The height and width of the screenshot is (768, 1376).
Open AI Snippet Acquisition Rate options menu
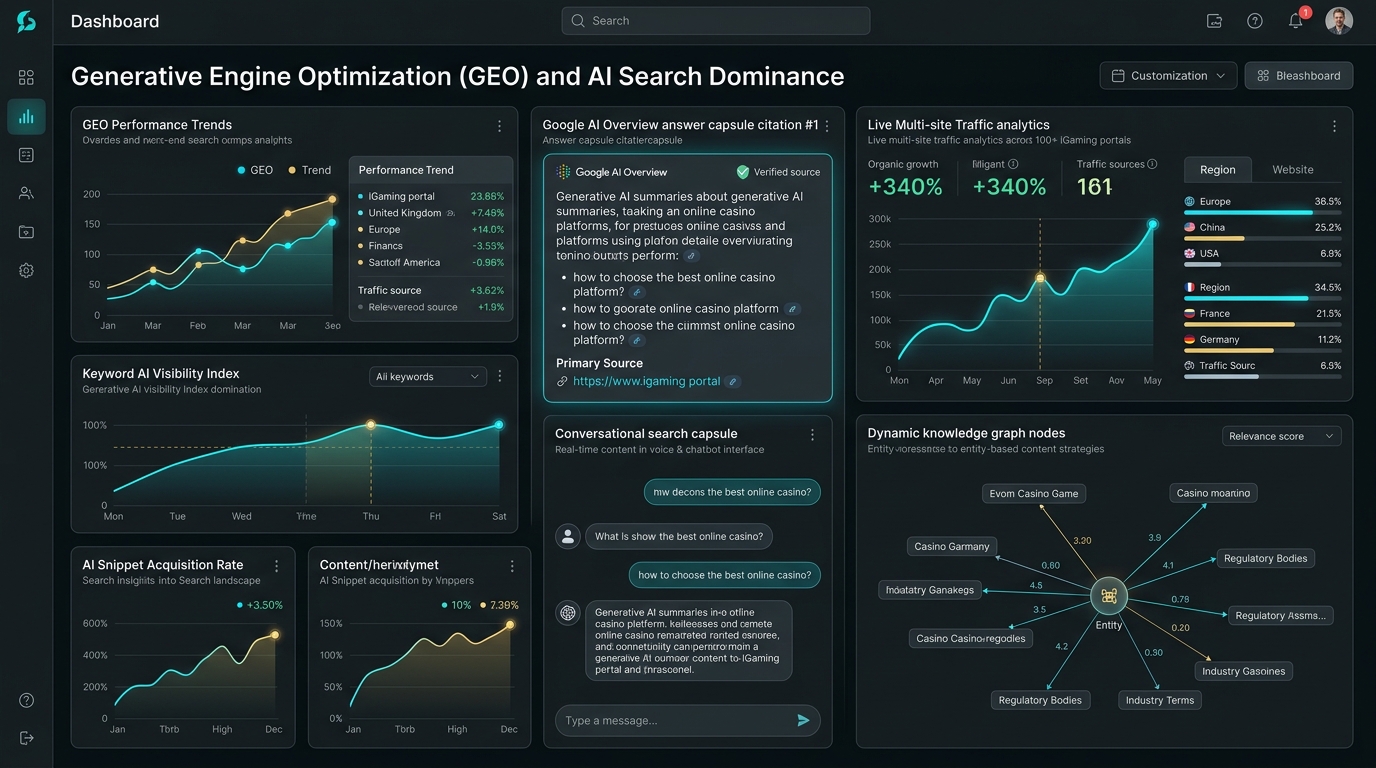(x=277, y=566)
